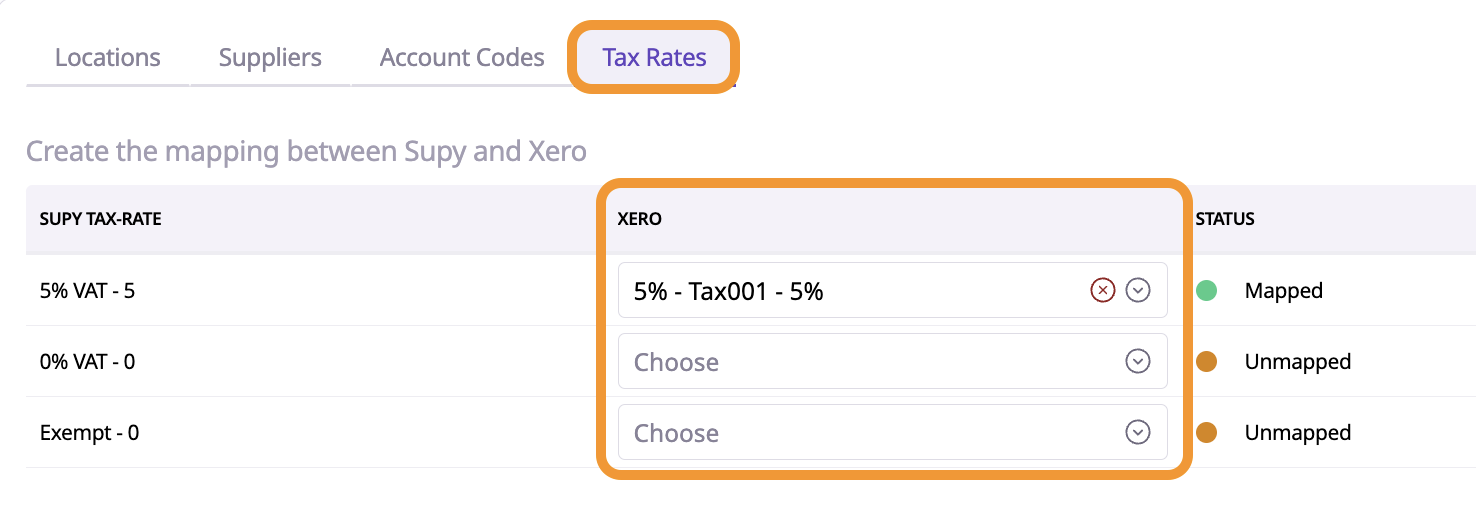Switch to the Locations tab

[x=107, y=58]
